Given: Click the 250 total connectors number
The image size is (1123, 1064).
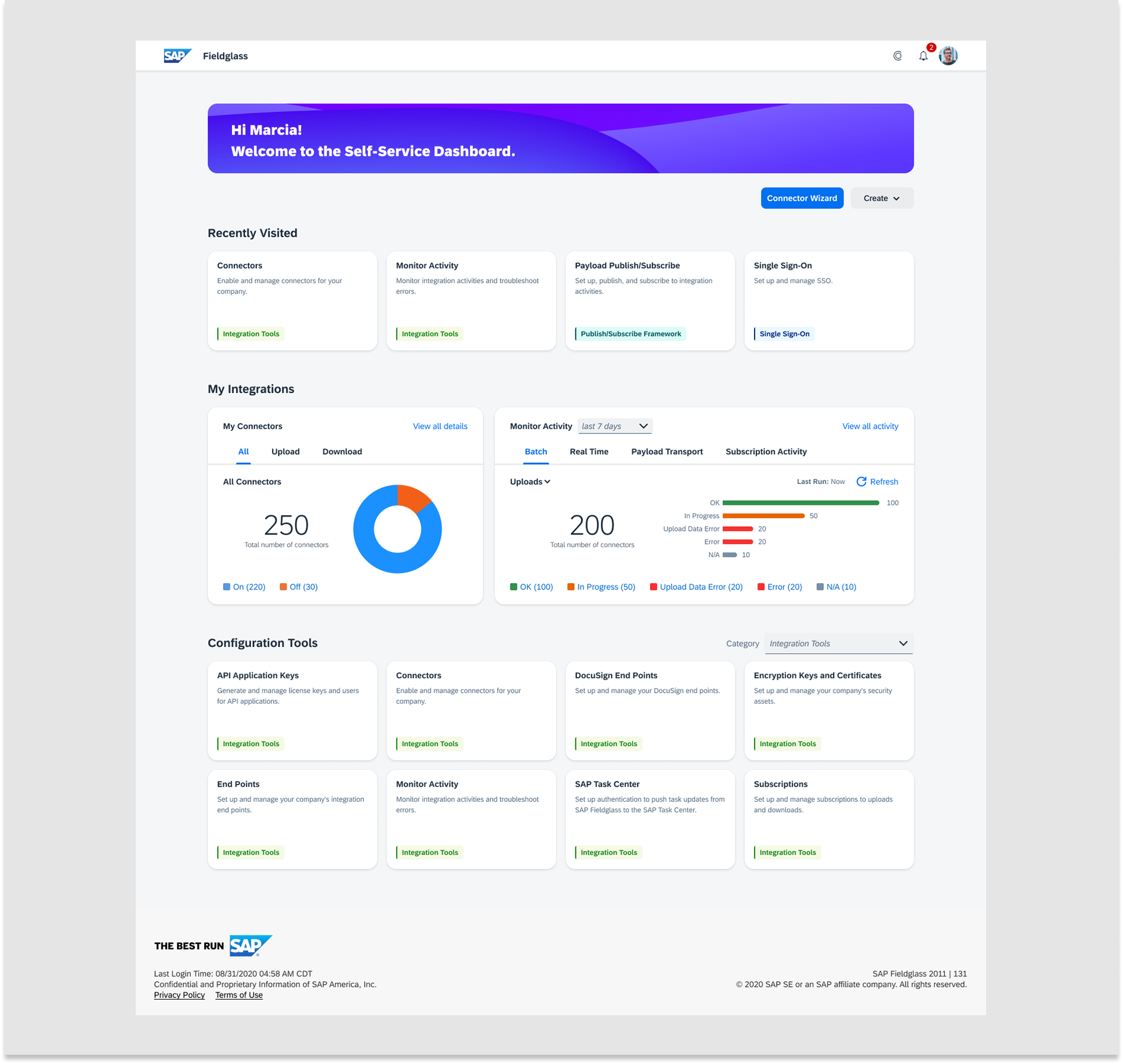Looking at the screenshot, I should point(286,525).
